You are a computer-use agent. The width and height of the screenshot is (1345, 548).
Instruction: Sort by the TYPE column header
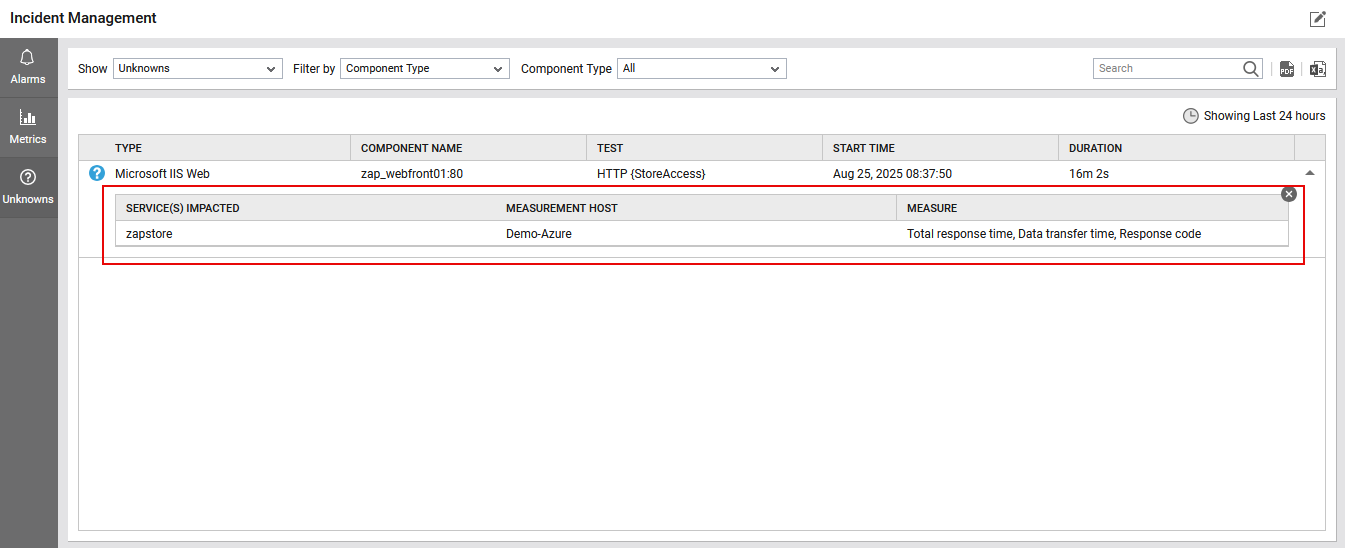pos(129,148)
